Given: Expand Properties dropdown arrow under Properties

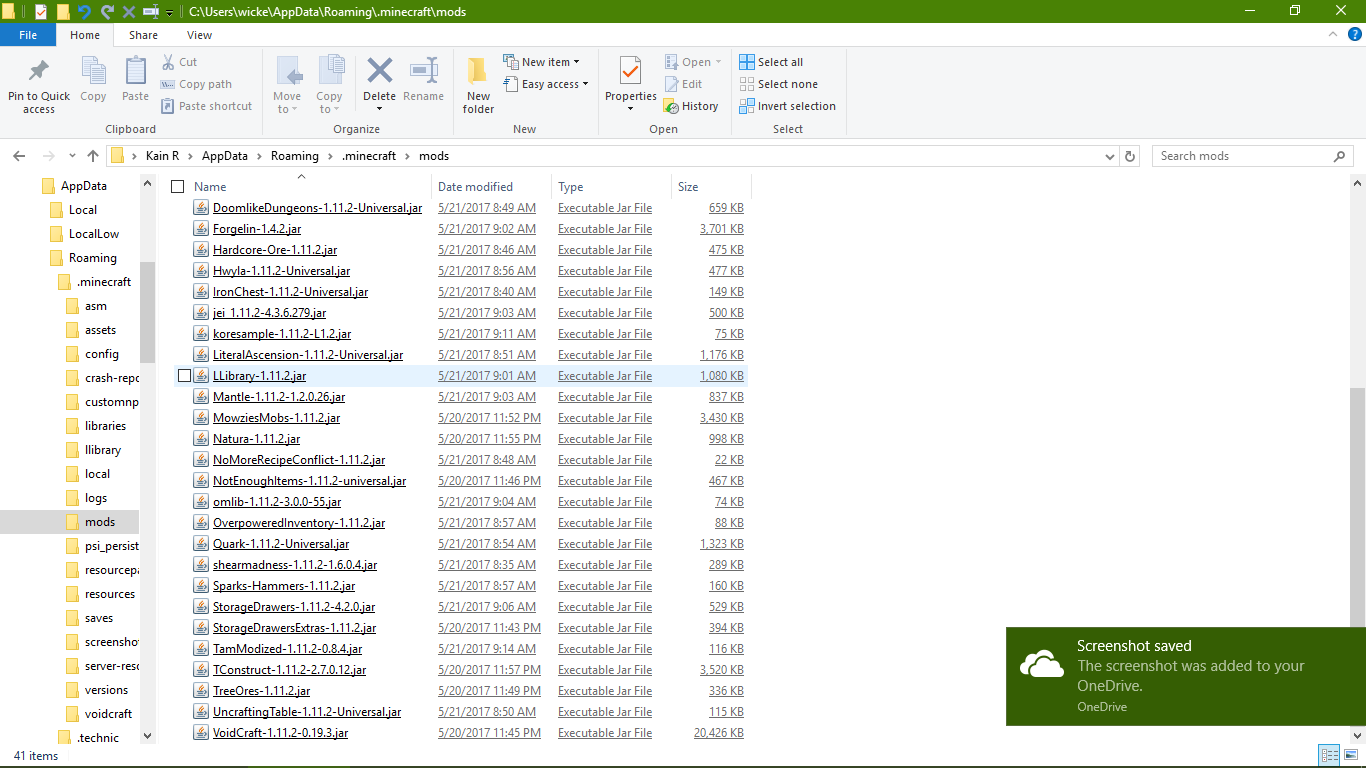Looking at the screenshot, I should pyautogui.click(x=630, y=109).
